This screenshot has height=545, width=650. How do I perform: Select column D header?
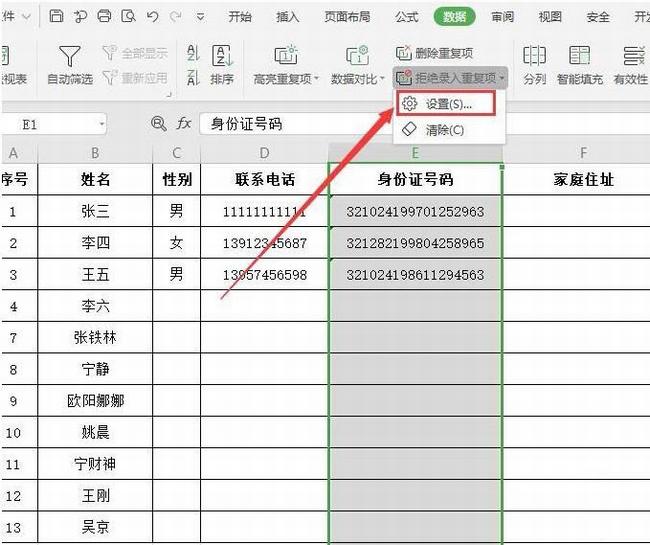(264, 153)
